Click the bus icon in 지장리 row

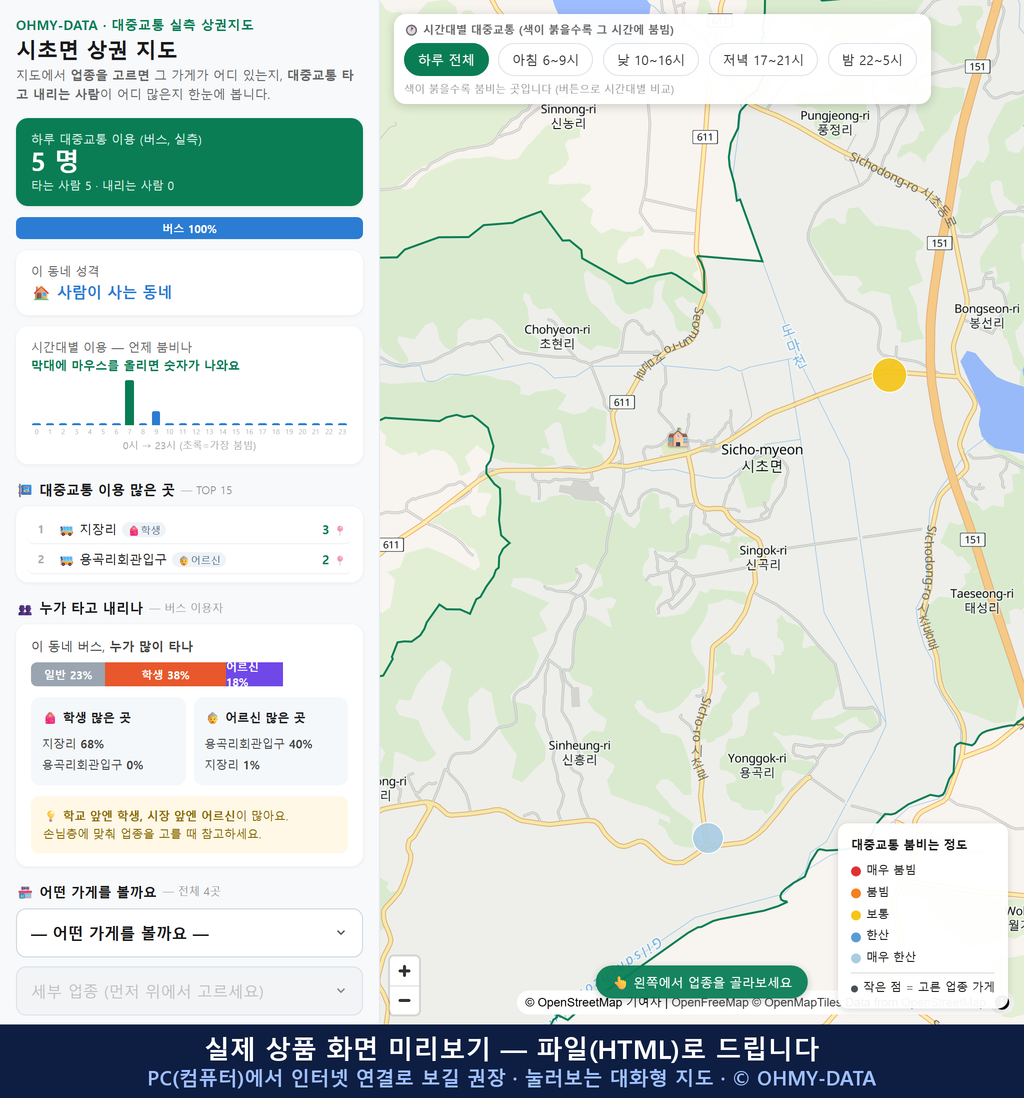tap(67, 530)
